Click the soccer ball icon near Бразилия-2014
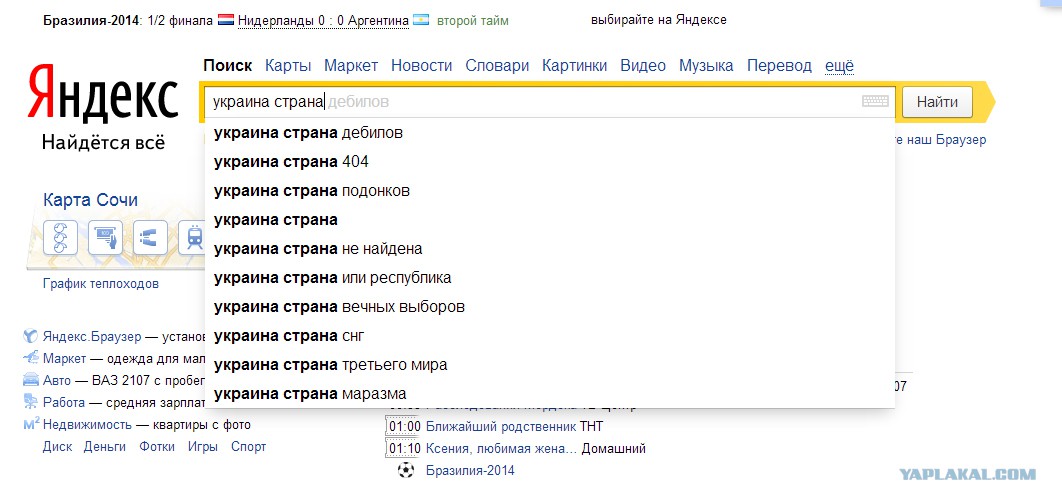Screen dimensions: 1062x504 406,469
